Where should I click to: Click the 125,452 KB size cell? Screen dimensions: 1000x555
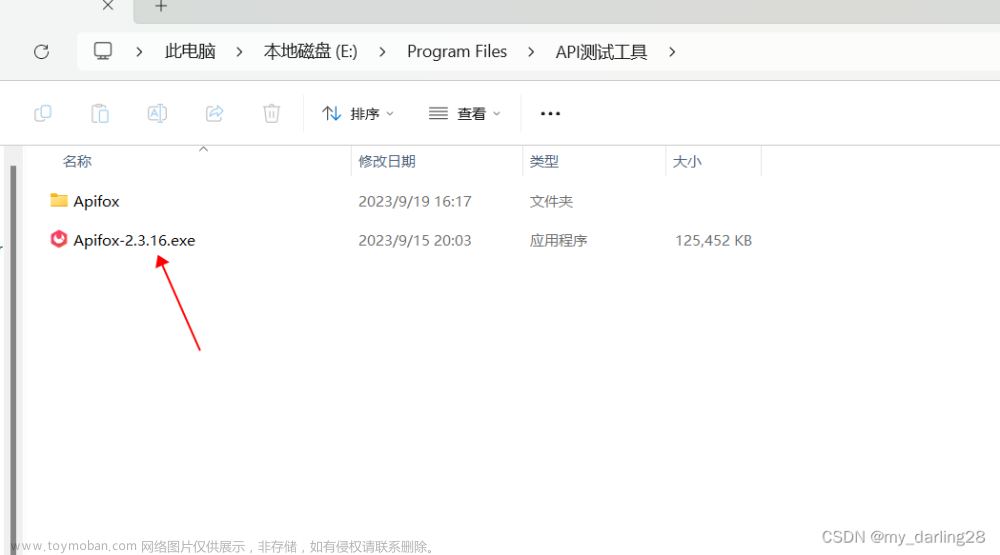(x=713, y=240)
